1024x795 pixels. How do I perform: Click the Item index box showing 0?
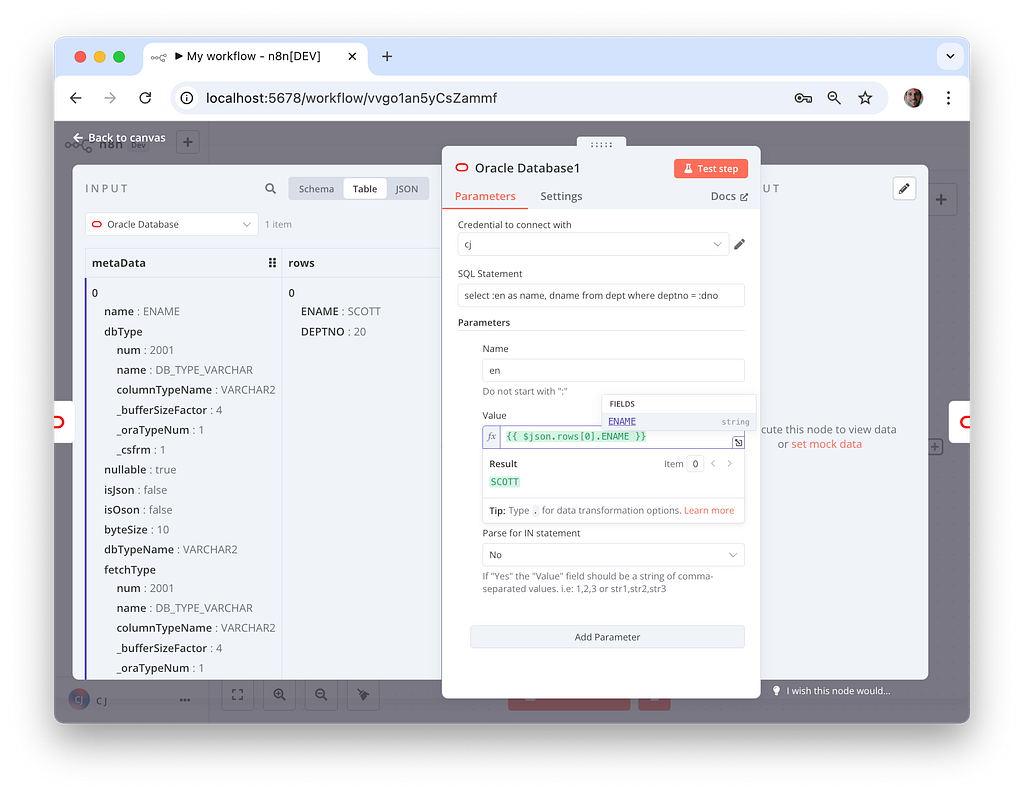(695, 464)
